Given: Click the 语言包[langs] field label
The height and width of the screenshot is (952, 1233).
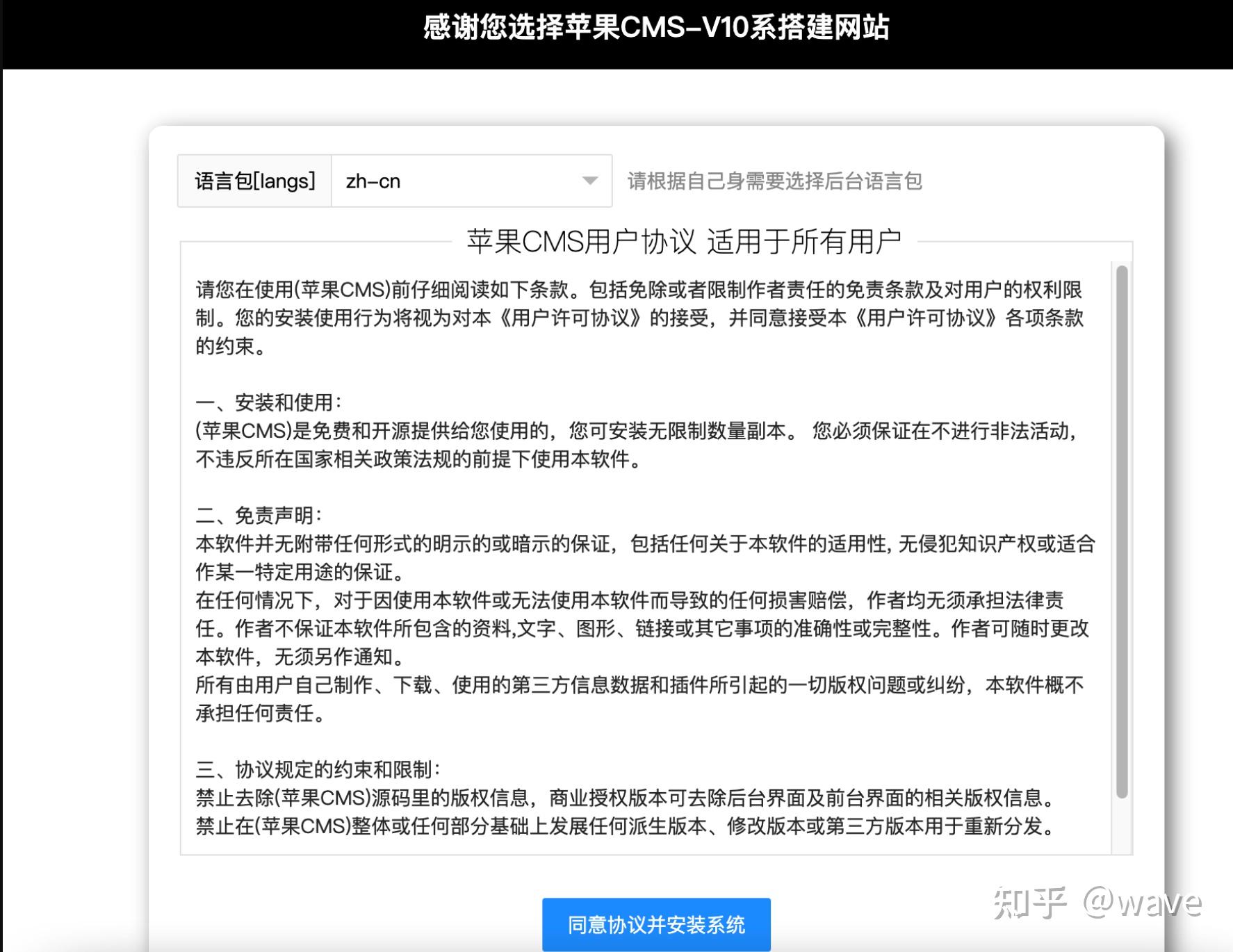Looking at the screenshot, I should (255, 179).
